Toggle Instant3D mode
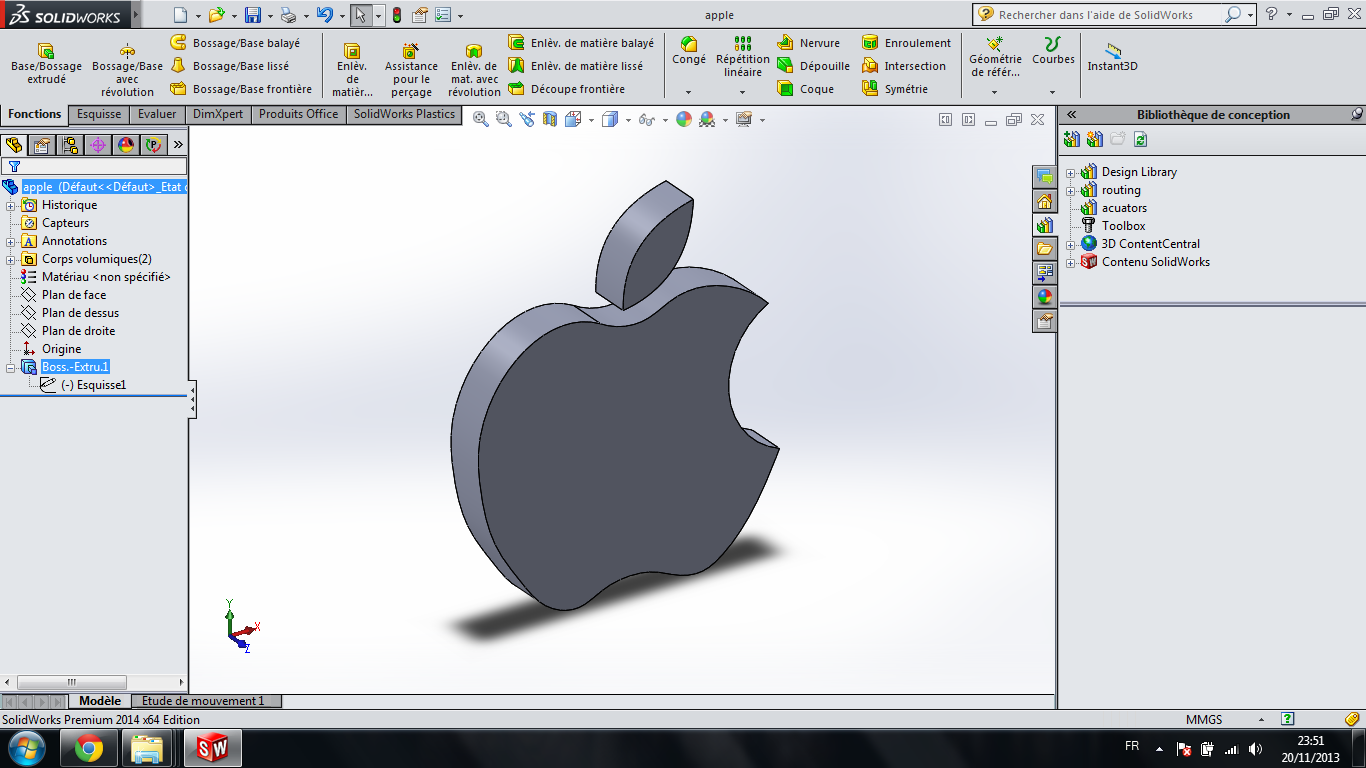Image resolution: width=1366 pixels, height=768 pixels. click(1113, 57)
